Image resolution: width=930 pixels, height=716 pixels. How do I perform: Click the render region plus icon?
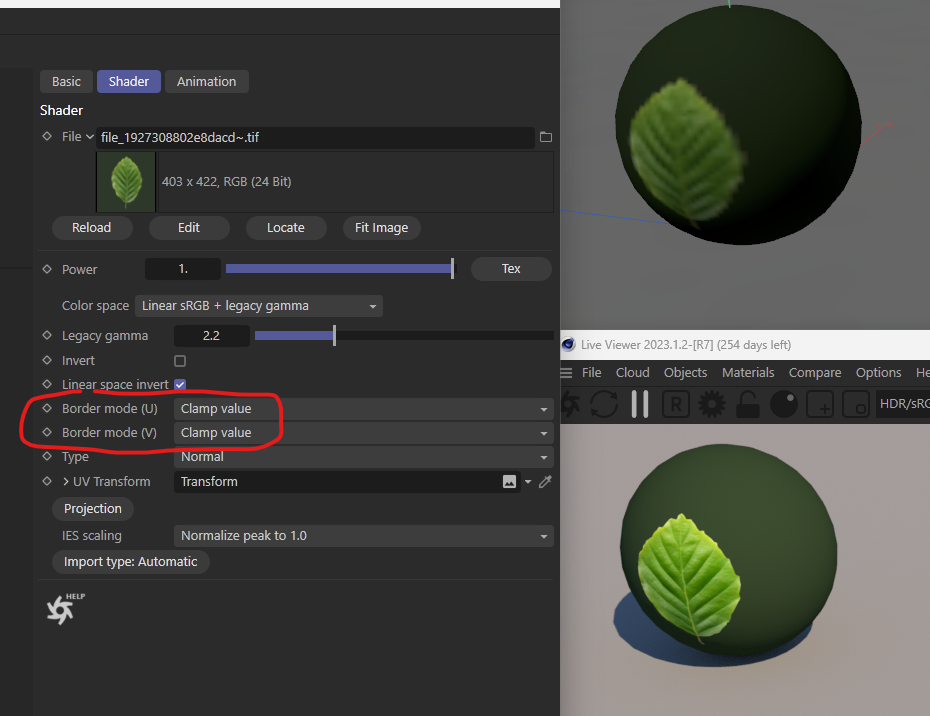(x=820, y=405)
